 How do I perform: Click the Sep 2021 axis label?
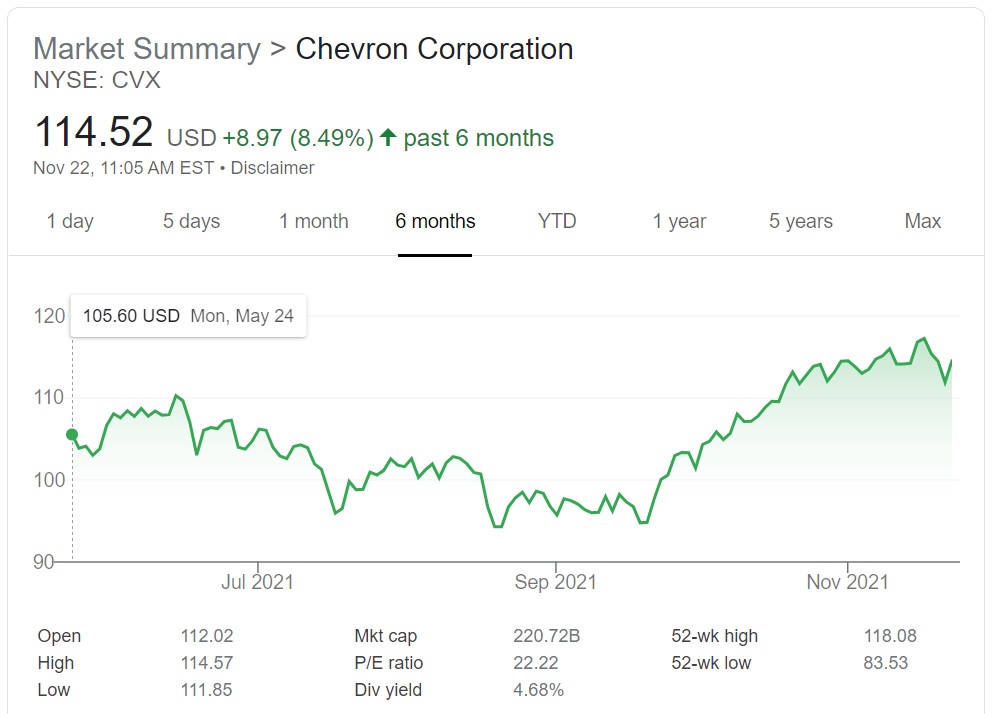(x=555, y=581)
